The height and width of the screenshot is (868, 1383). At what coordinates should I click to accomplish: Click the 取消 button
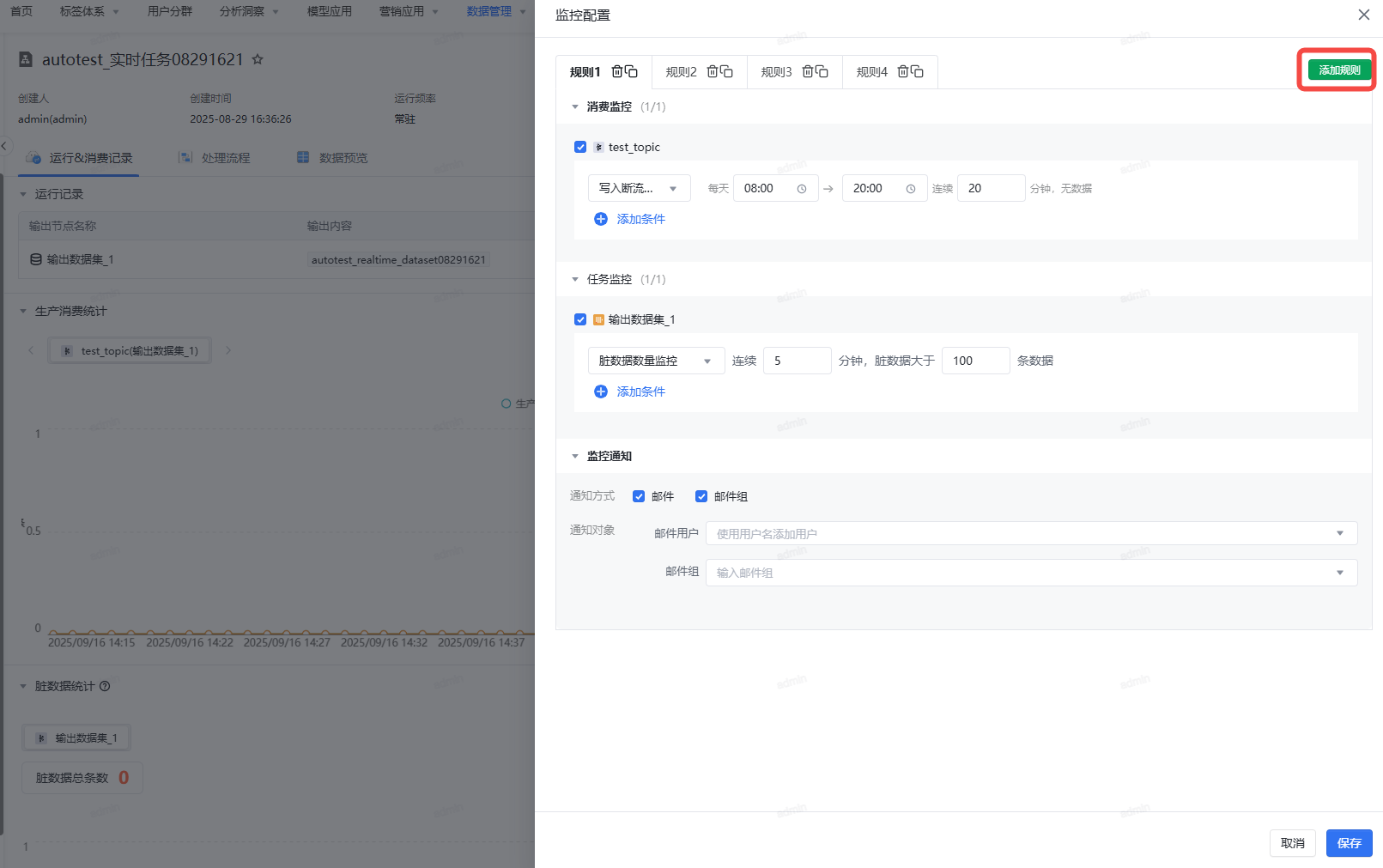1293,843
